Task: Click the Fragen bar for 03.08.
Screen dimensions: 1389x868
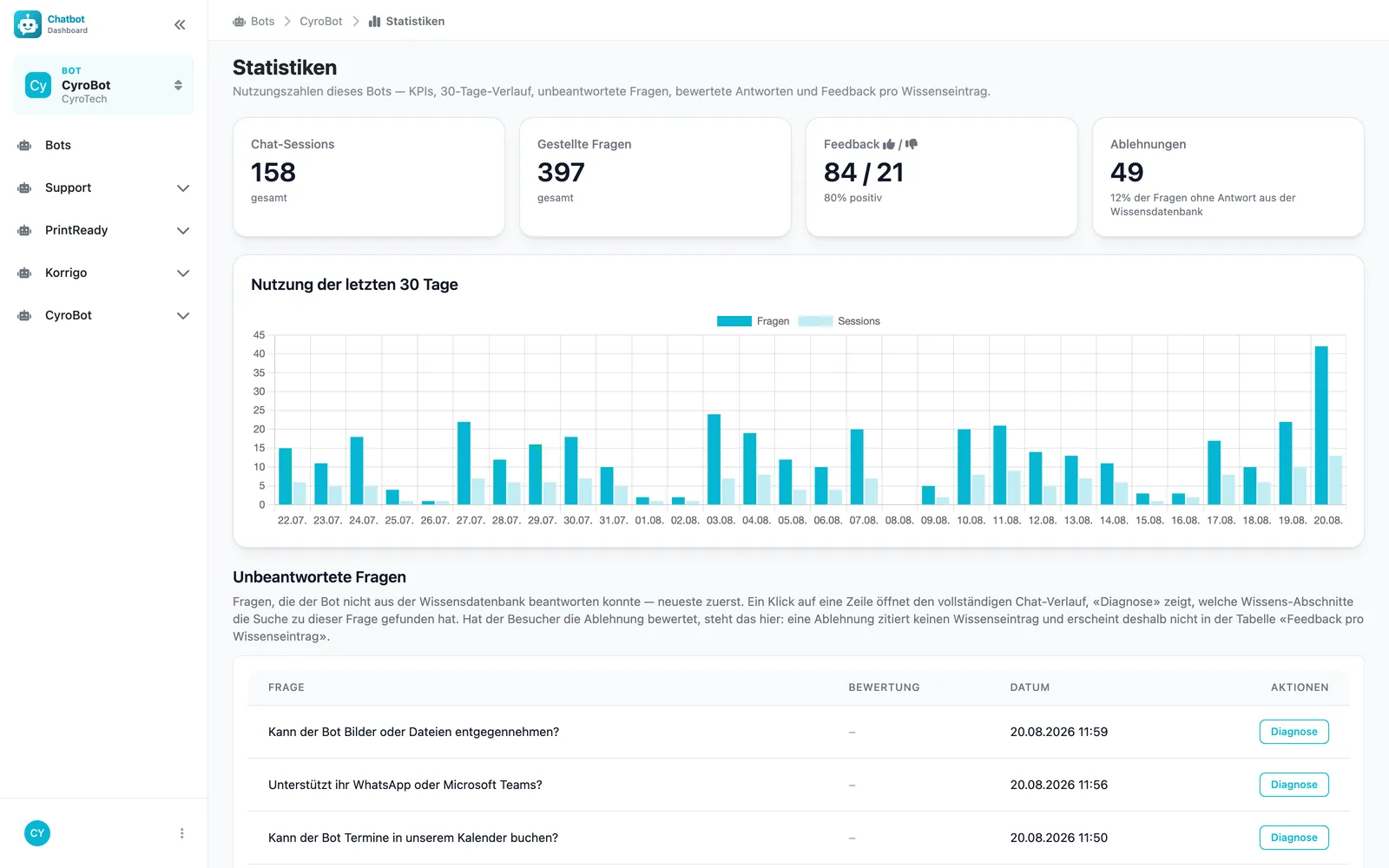Action: [714, 459]
